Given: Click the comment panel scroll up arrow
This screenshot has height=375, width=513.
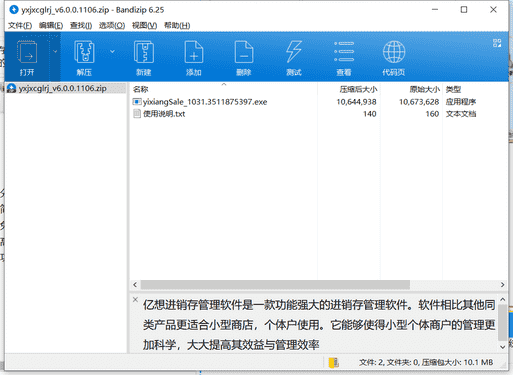Looking at the screenshot, I should pos(503,300).
